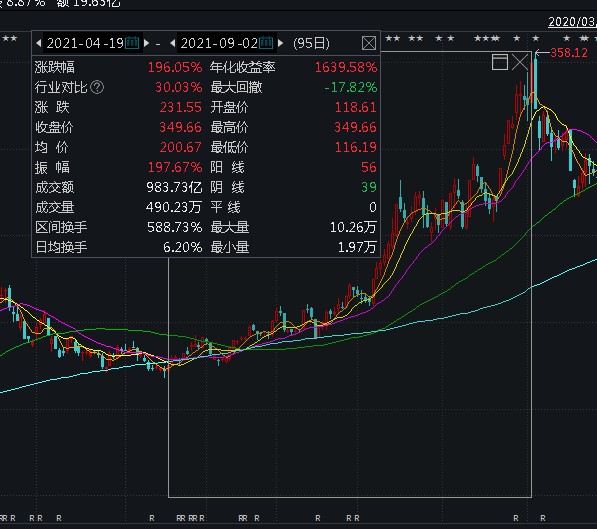Step end date 2021-09-02 back one day
This screenshot has width=597, height=529.
(x=172, y=43)
